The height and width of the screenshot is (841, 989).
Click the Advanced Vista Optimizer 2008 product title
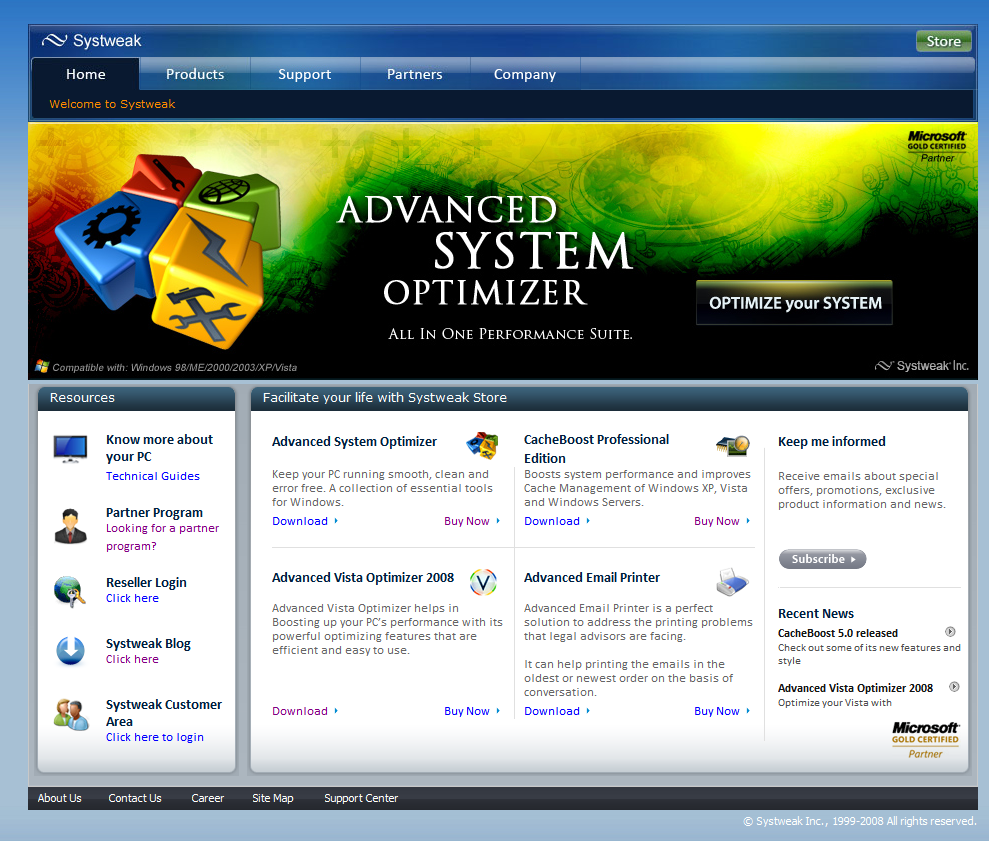[363, 577]
